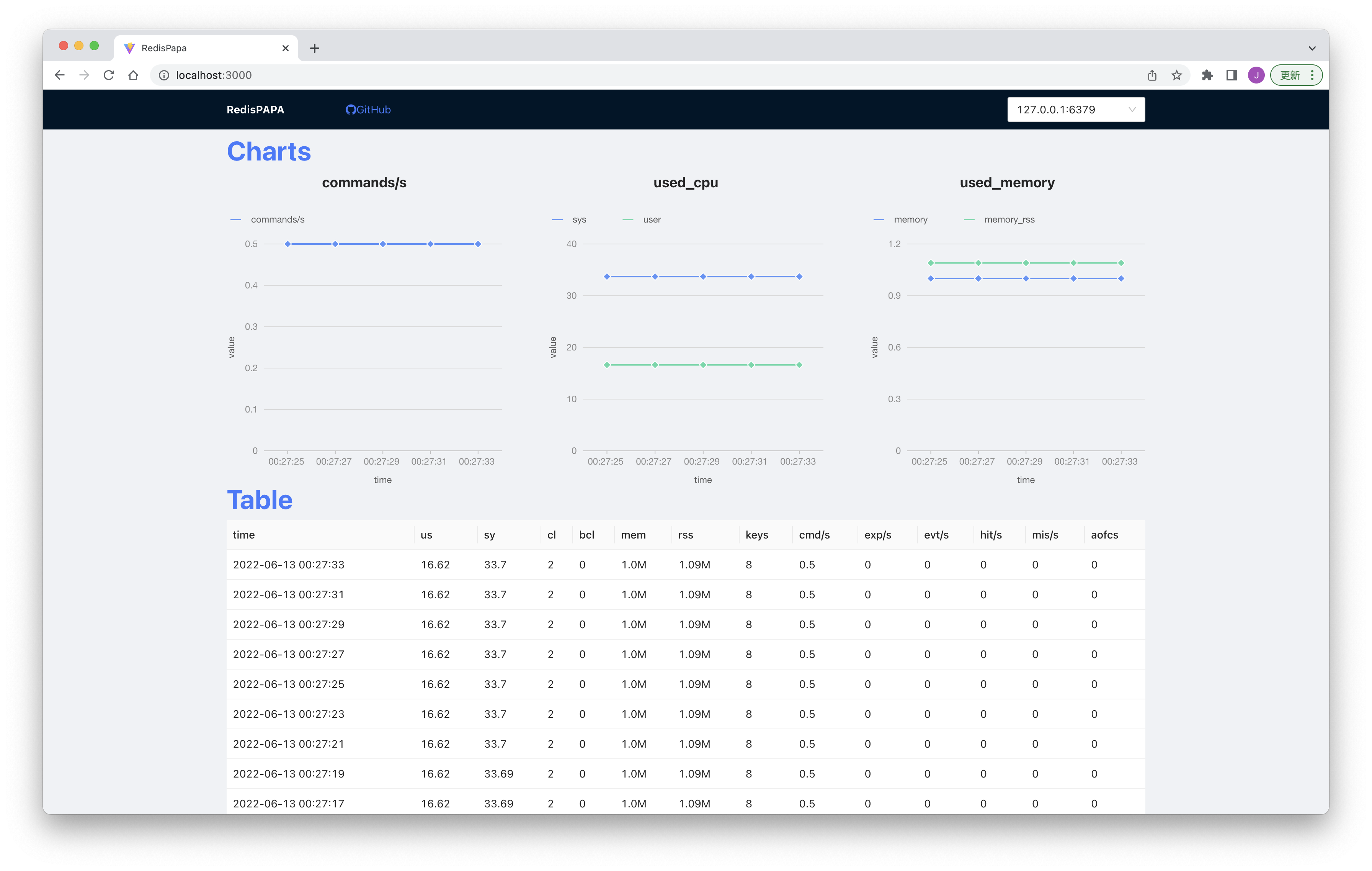This screenshot has width=1372, height=871.
Task: Open the 127.0.0.1:6379 server dropdown
Action: tap(1076, 110)
